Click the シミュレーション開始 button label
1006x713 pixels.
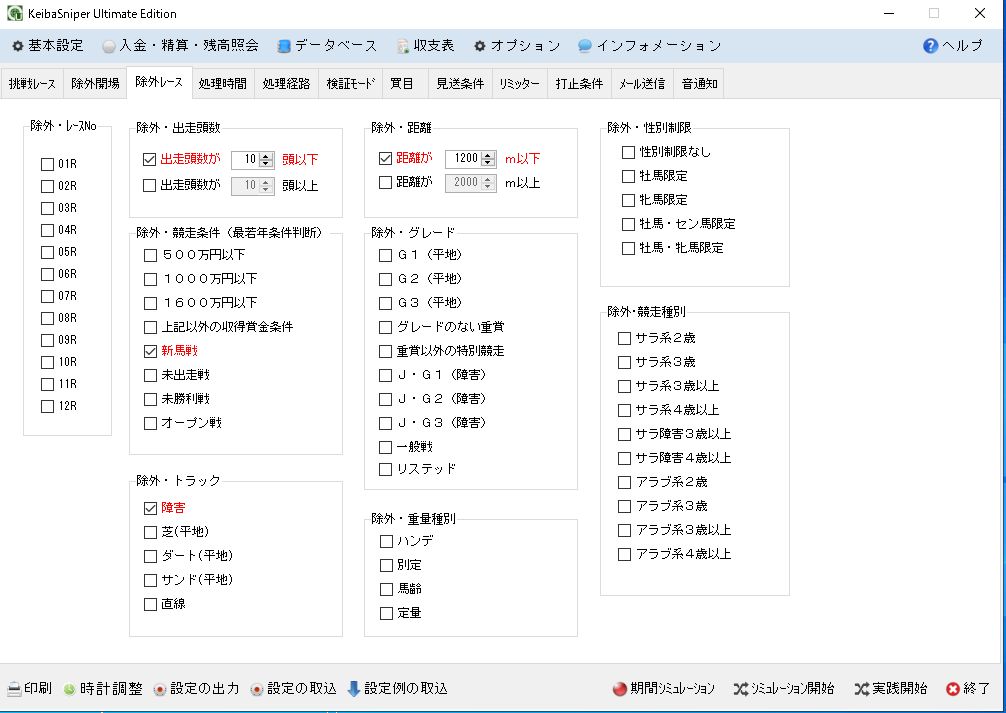point(793,689)
